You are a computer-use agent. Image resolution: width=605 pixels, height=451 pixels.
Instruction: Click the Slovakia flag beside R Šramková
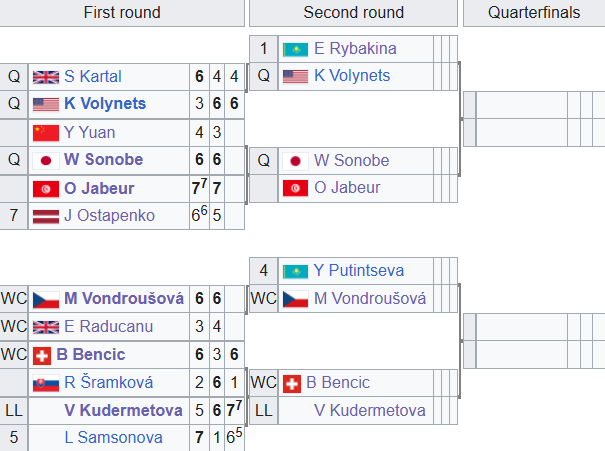click(x=46, y=382)
